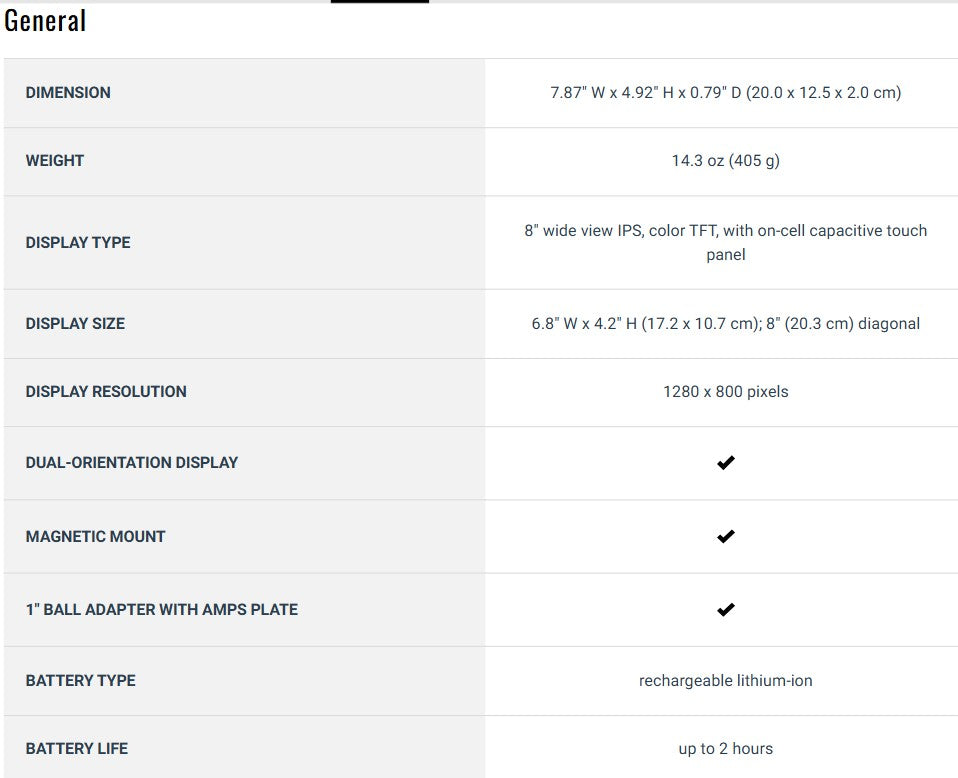Select the BATTERY LIFE label
The image size is (958, 778).
pyautogui.click(x=77, y=749)
